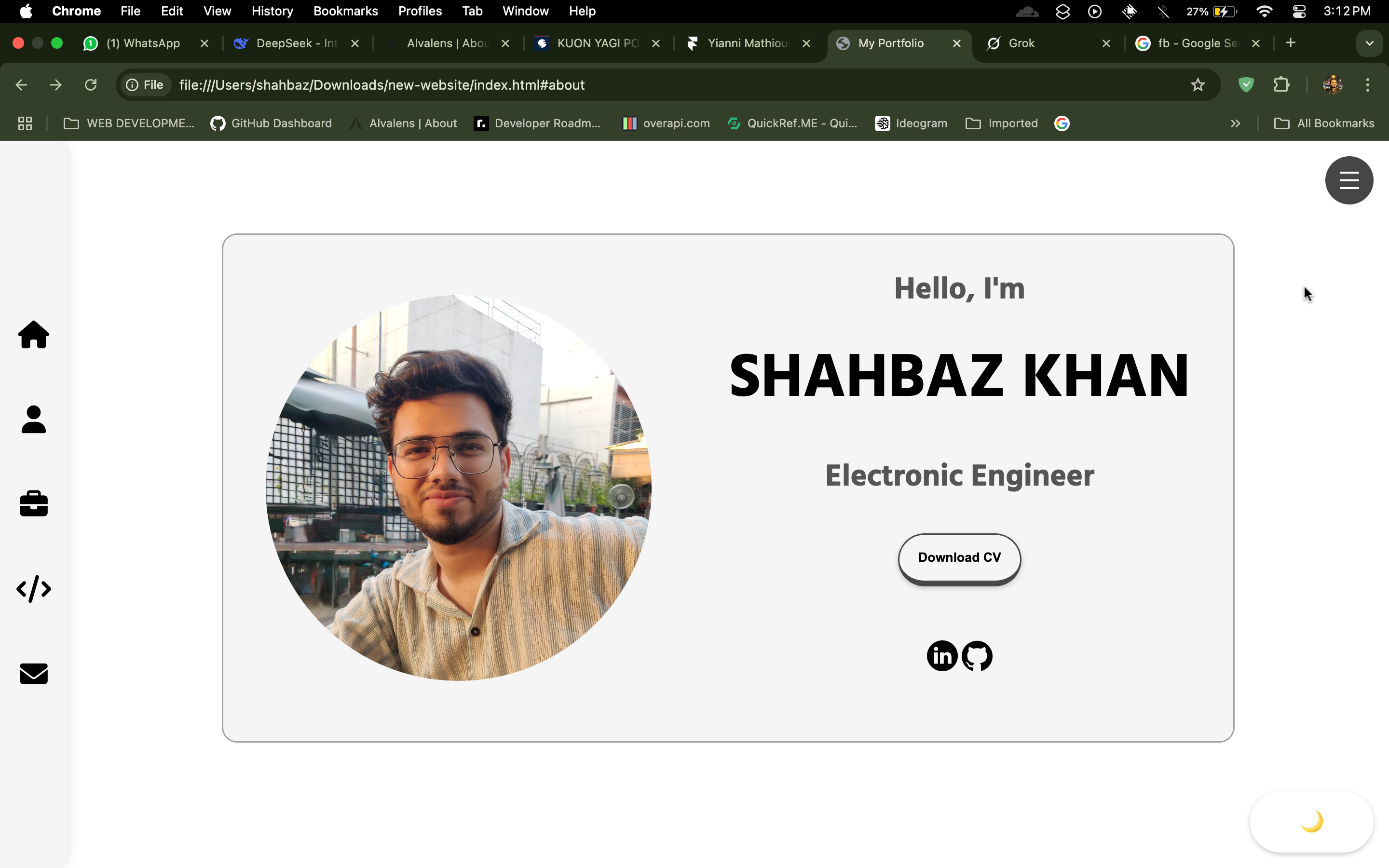This screenshot has height=868, width=1389.
Task: Switch to fb Google Search tab
Action: tap(1198, 43)
